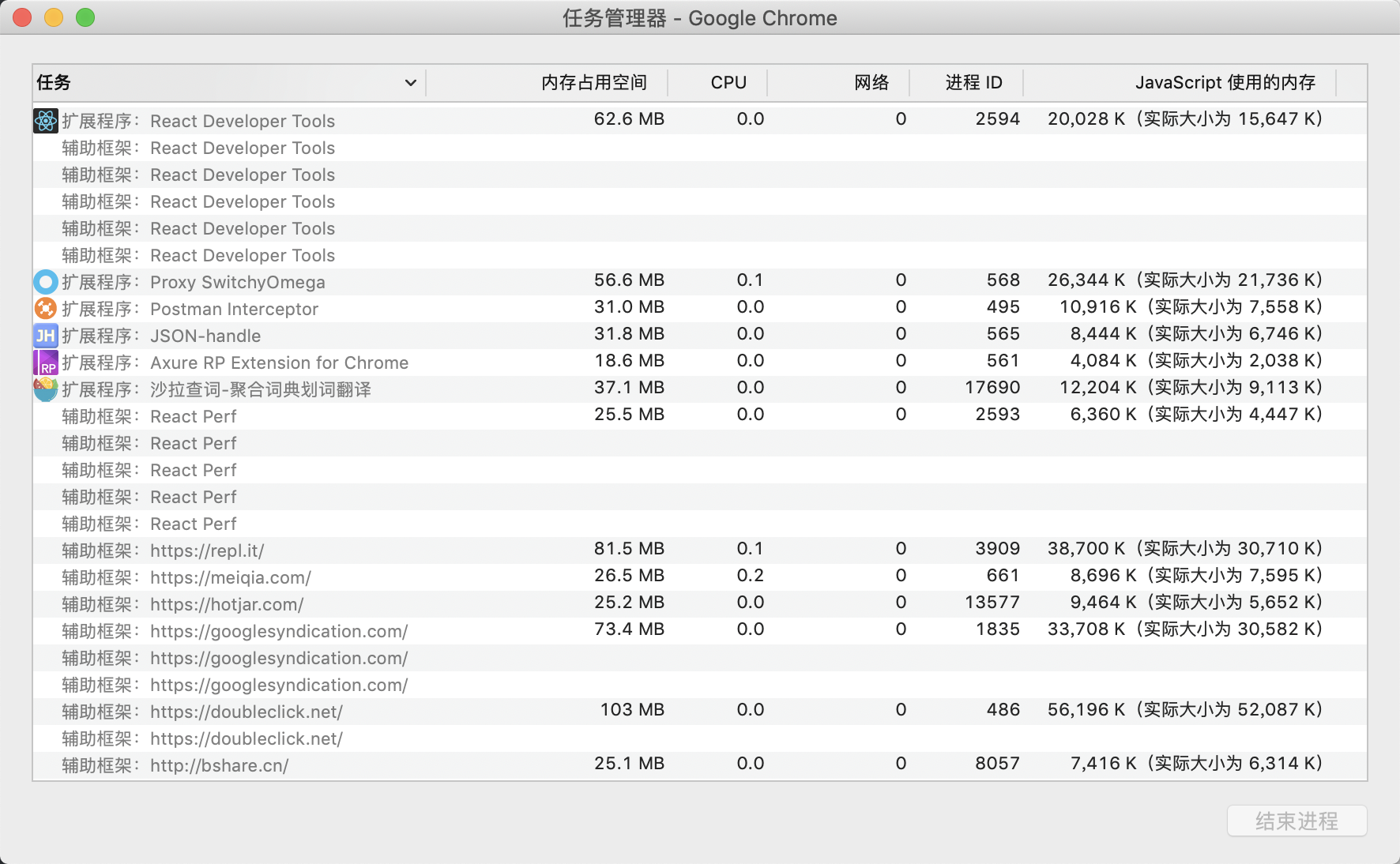
Task: Click the Axure RP Extension icon
Action: coord(46,363)
